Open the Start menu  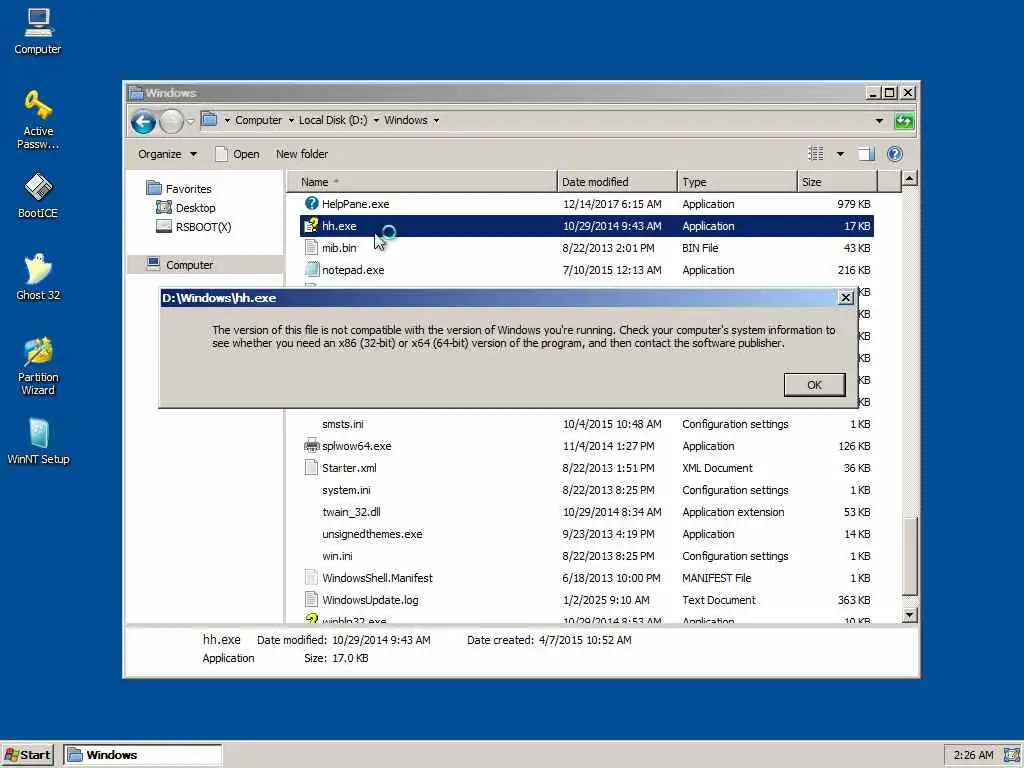point(27,755)
